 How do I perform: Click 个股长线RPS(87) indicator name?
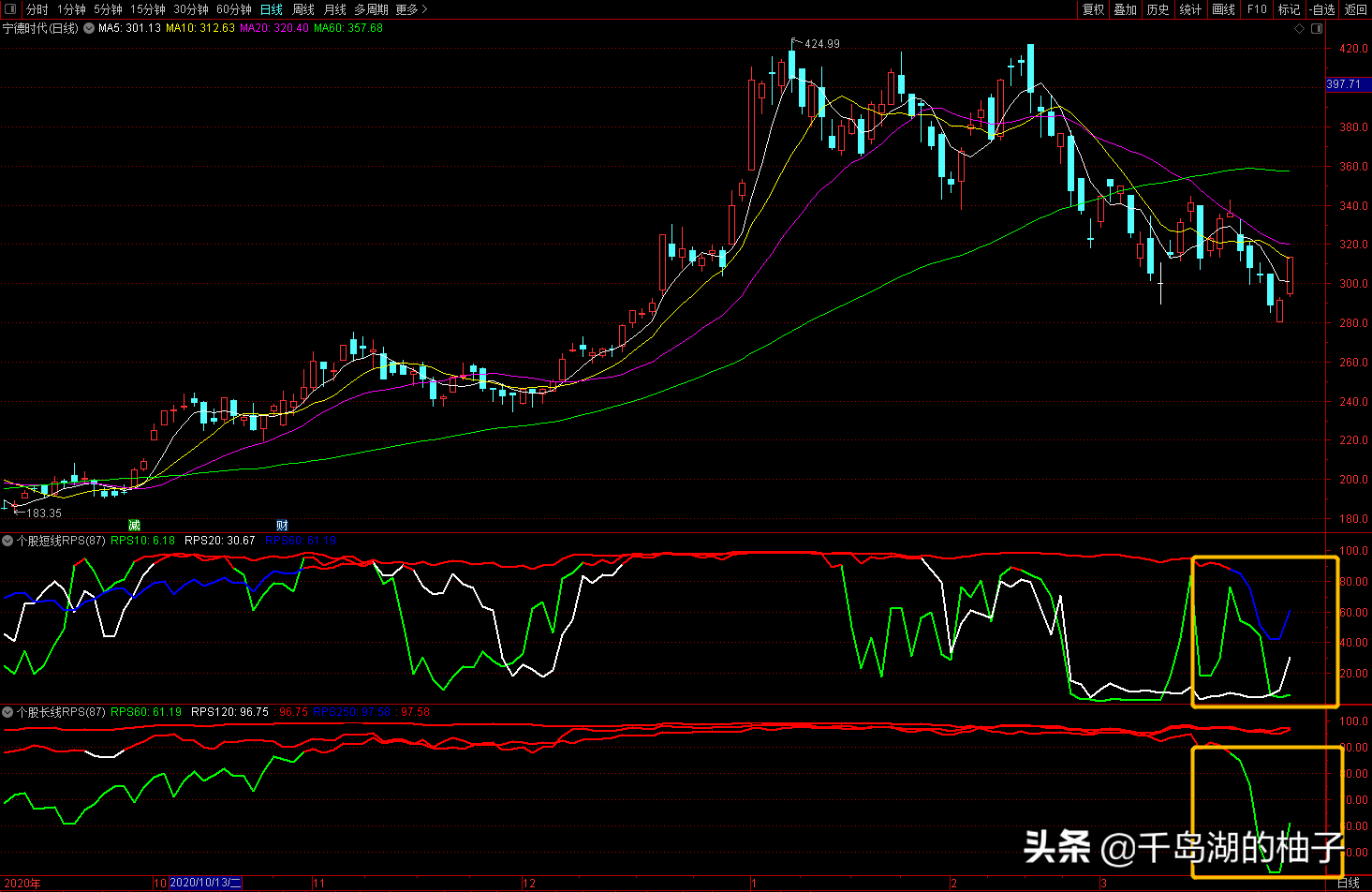[61, 712]
